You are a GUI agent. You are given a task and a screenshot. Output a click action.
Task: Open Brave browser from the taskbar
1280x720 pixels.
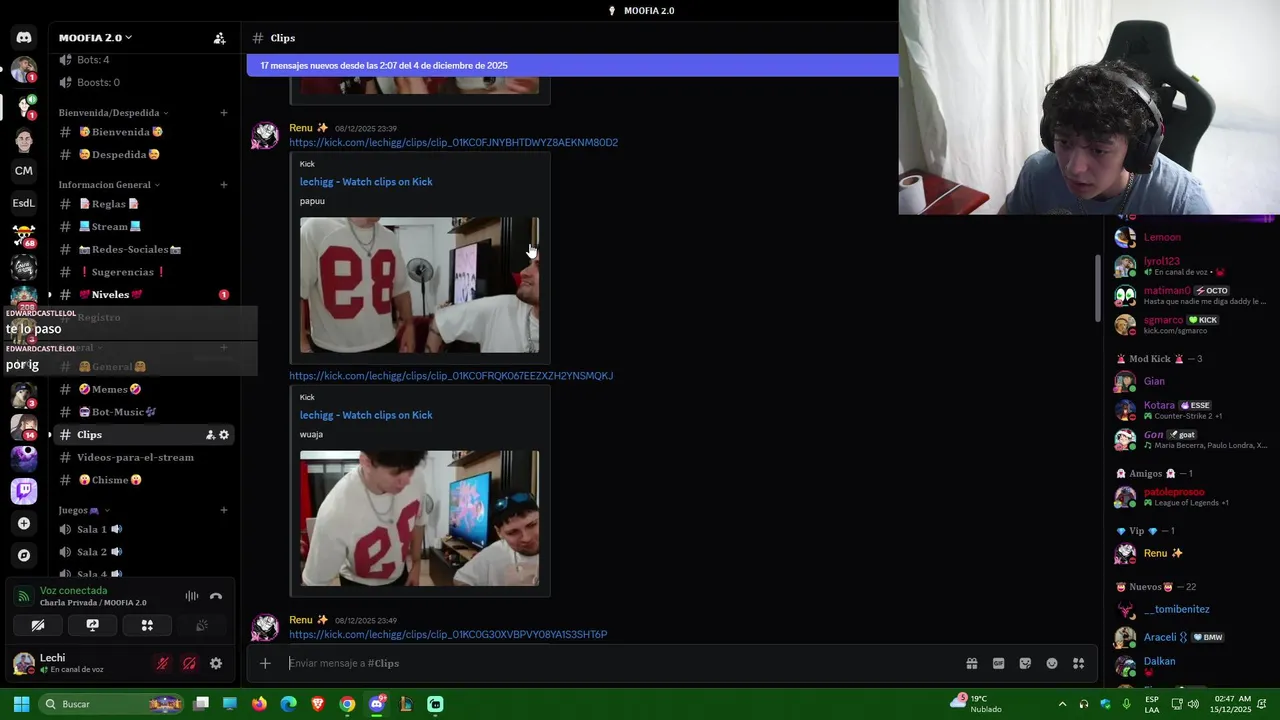point(318,704)
